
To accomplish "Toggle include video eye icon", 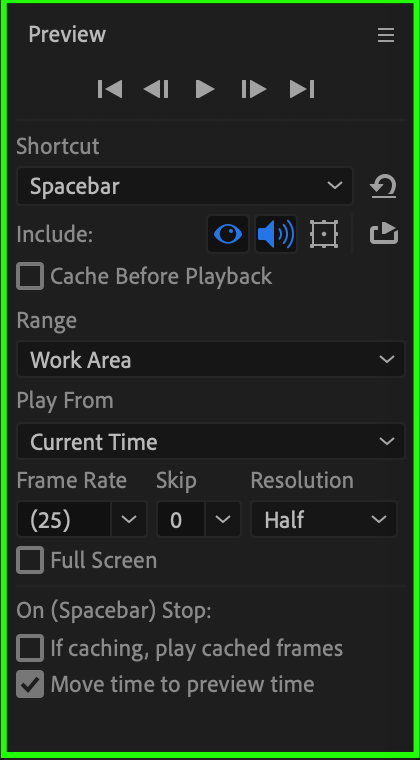I will [x=228, y=235].
